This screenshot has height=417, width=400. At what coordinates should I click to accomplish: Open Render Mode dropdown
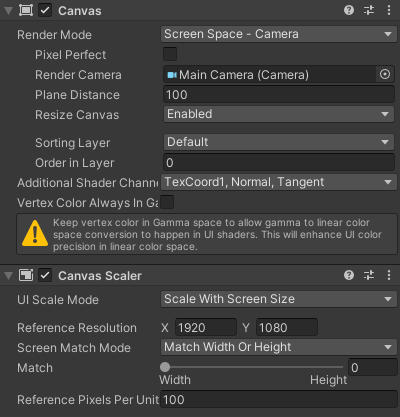click(x=279, y=34)
